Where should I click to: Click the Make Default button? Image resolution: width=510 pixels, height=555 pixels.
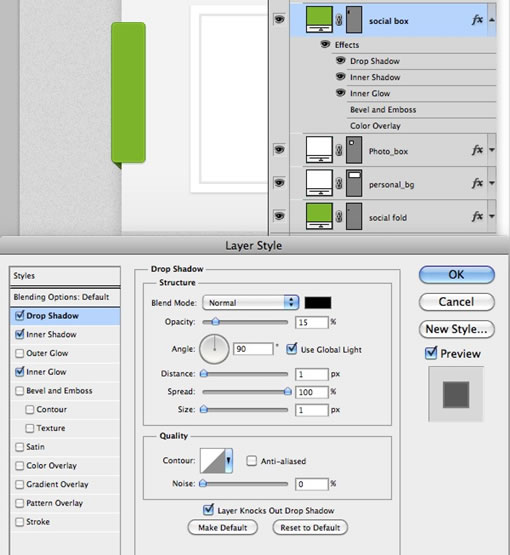click(223, 528)
